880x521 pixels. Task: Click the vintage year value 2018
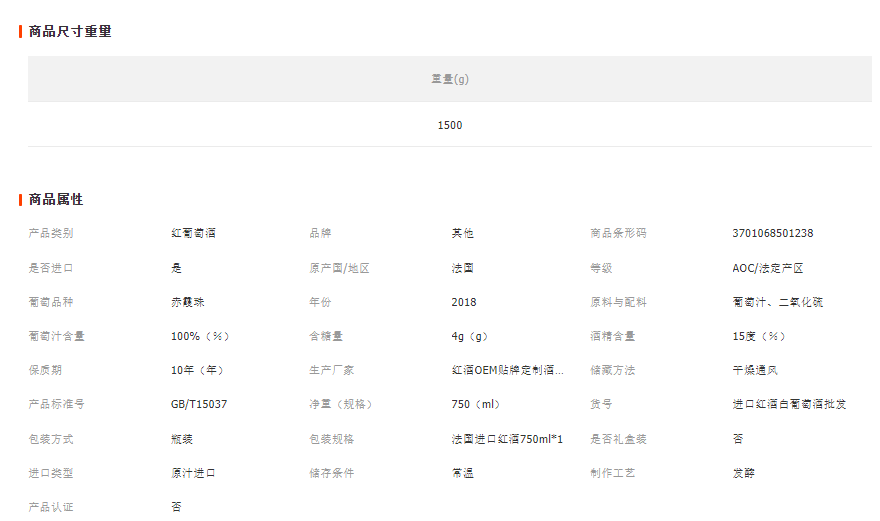464,302
